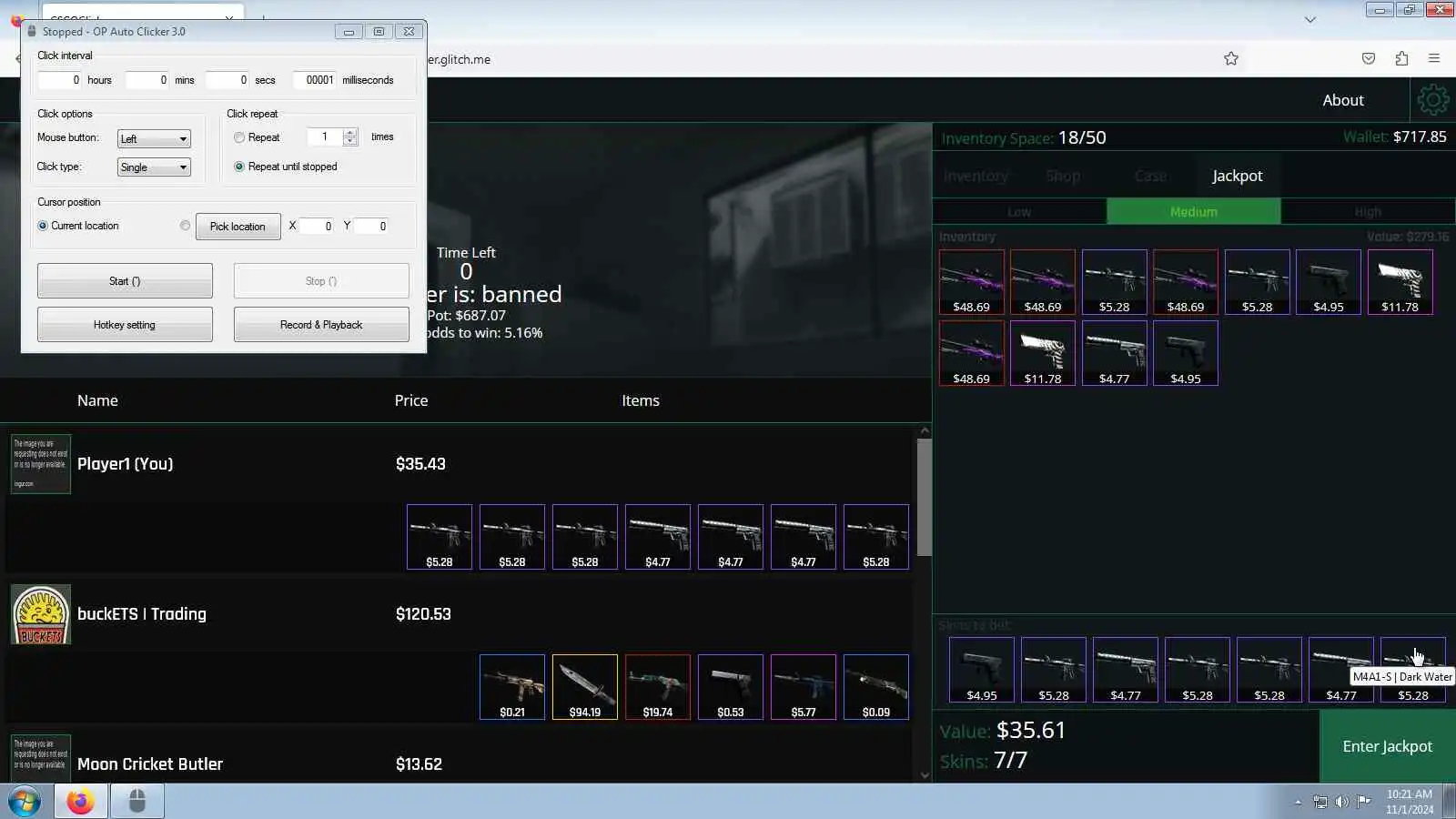1456x819 pixels.
Task: Select the Low jackpot tier tab
Action: [x=1019, y=211]
